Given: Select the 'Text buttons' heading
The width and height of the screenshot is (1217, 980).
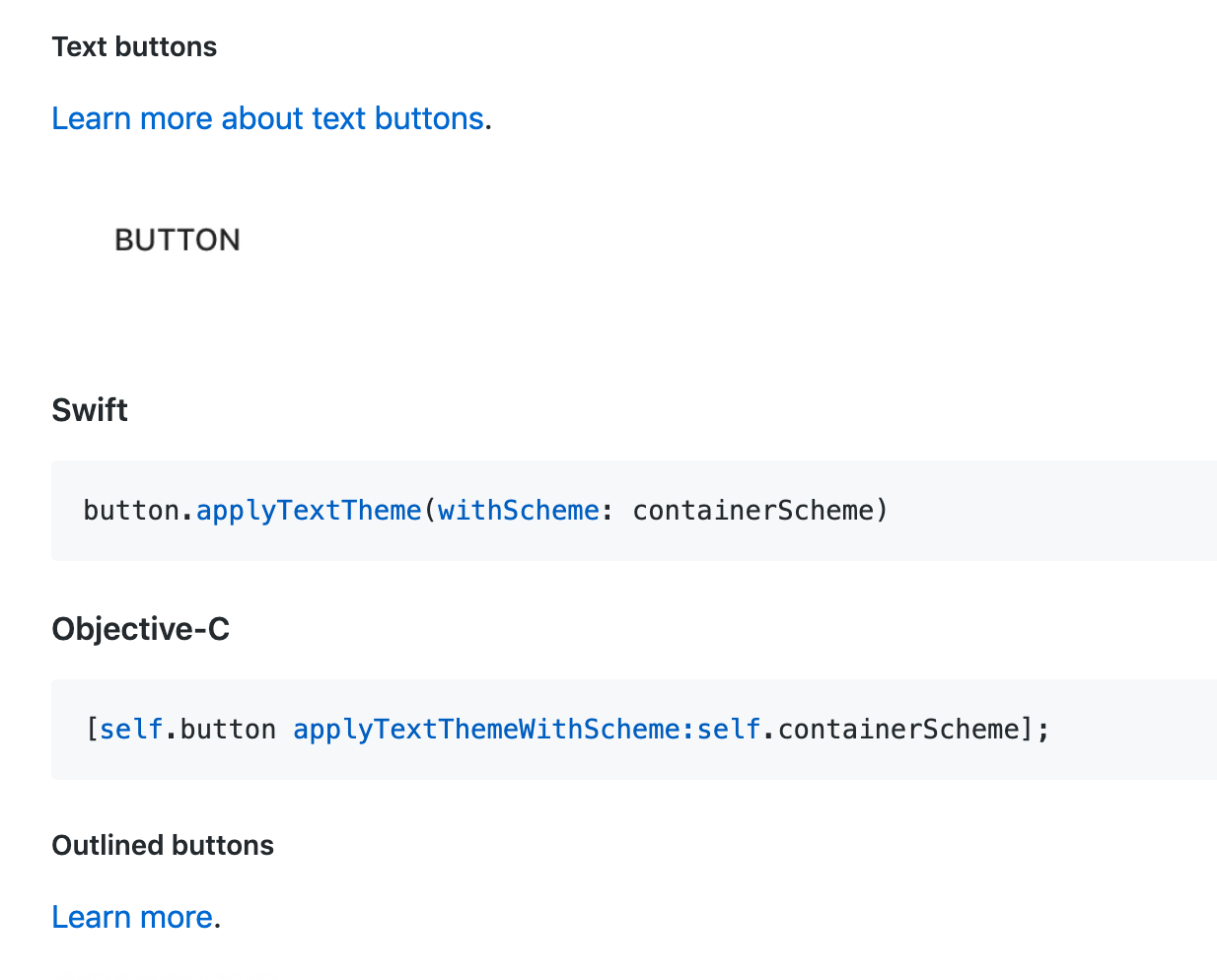Looking at the screenshot, I should 134,46.
